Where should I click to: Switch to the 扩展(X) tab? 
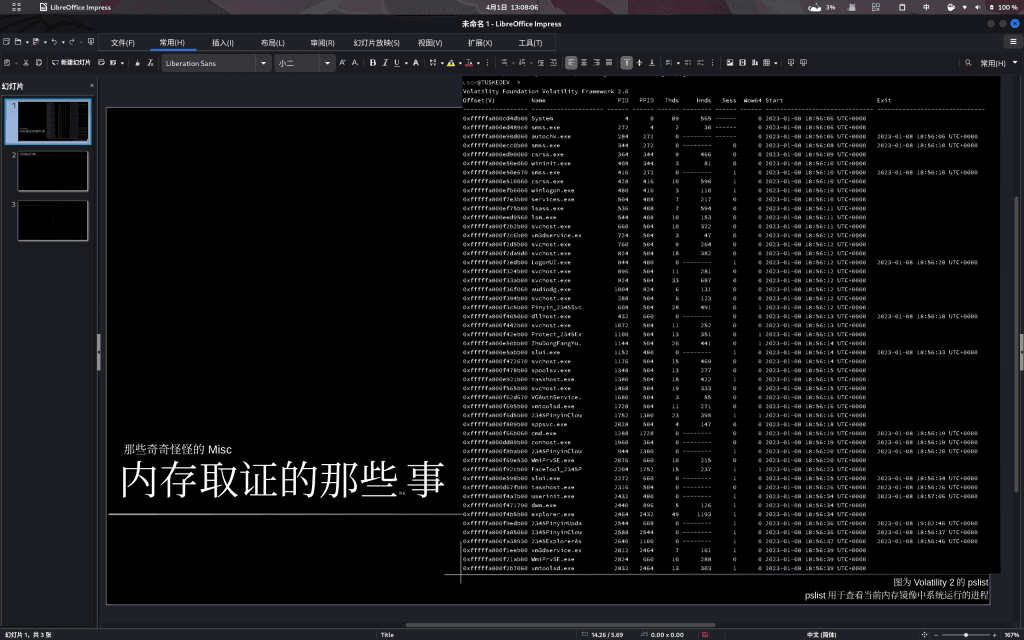click(480, 42)
